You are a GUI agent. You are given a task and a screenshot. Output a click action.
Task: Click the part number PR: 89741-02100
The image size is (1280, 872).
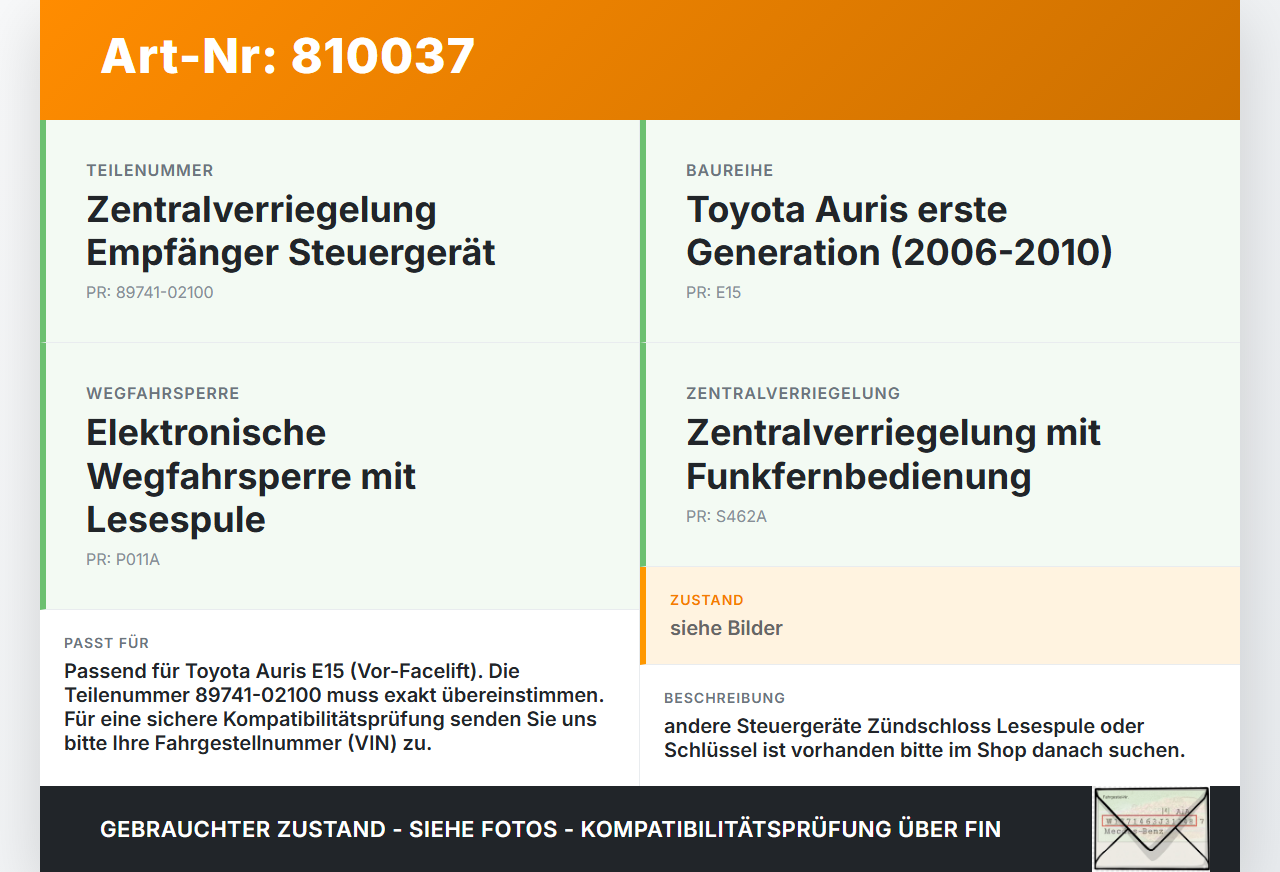tap(150, 293)
